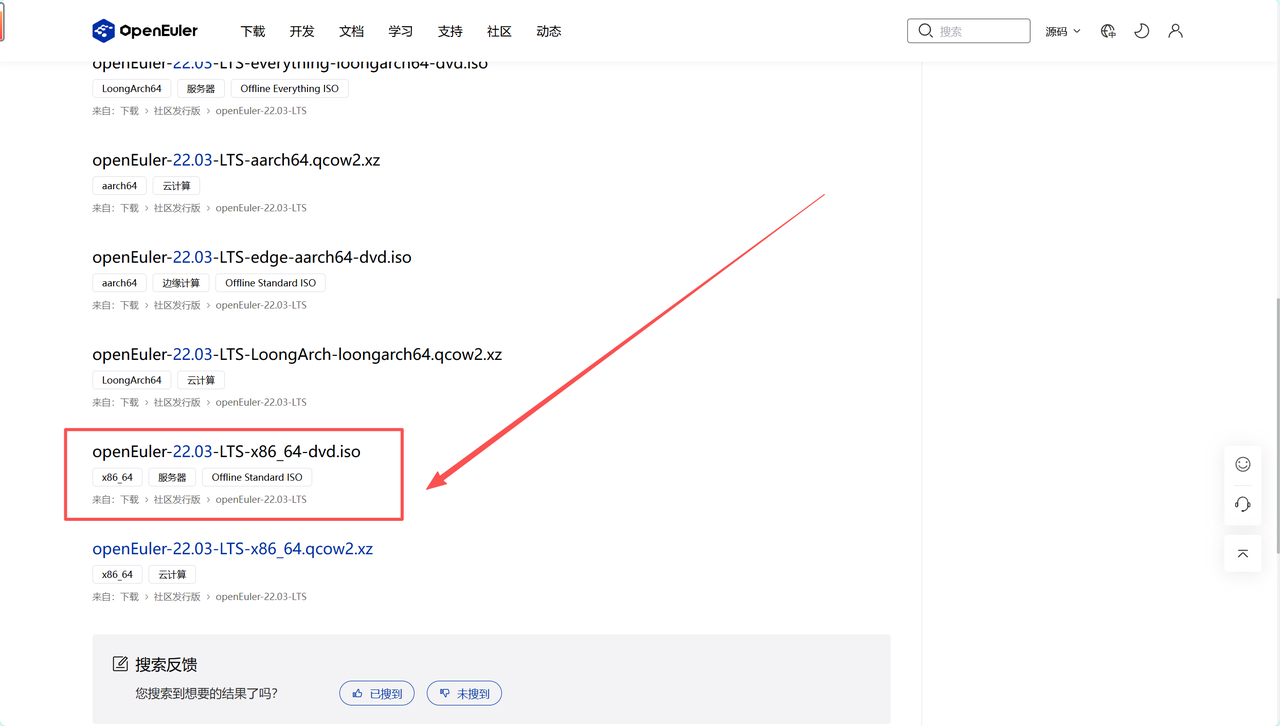
Task: Open the smiley feedback icon
Action: click(1243, 464)
